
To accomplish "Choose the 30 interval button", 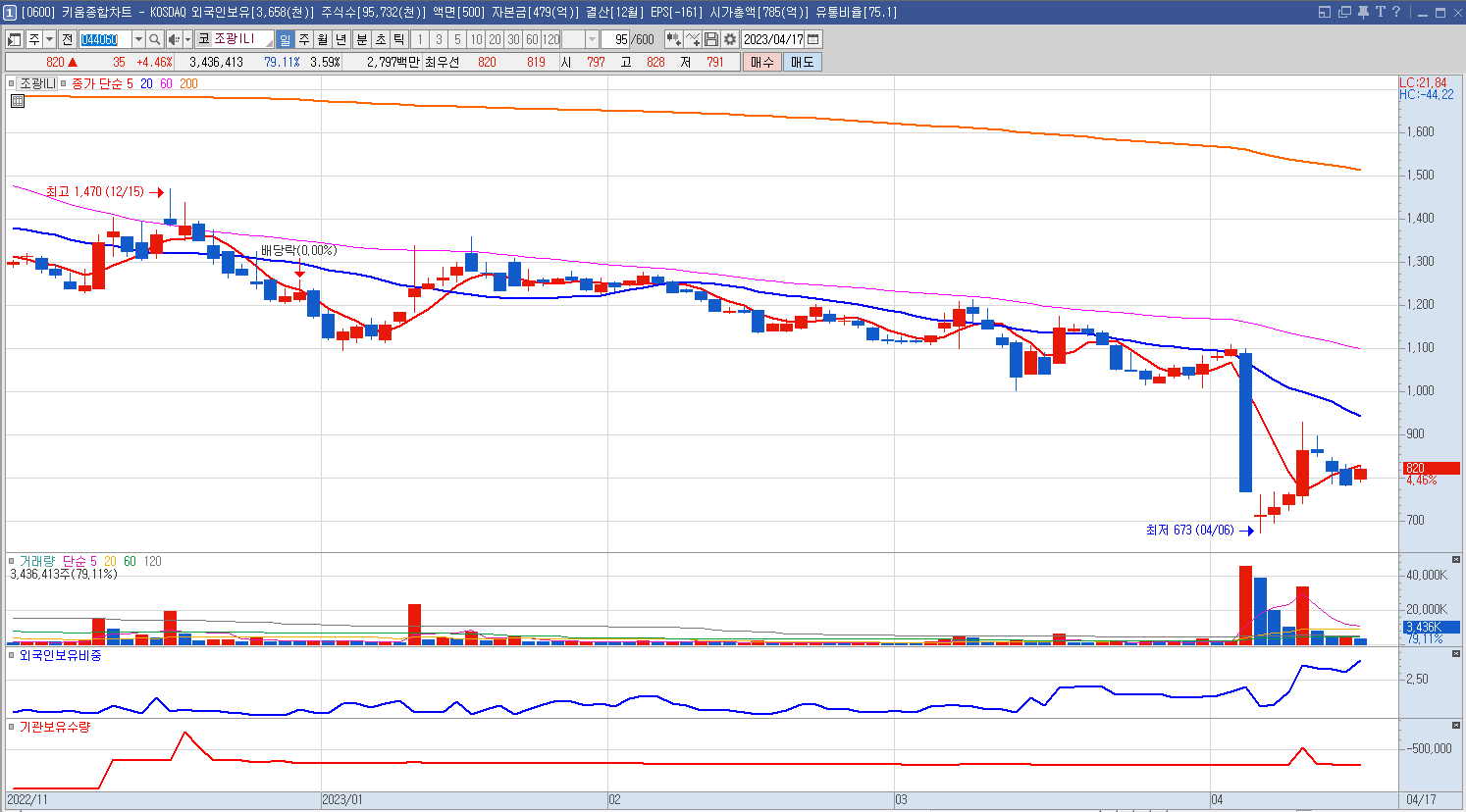I will click(x=513, y=39).
